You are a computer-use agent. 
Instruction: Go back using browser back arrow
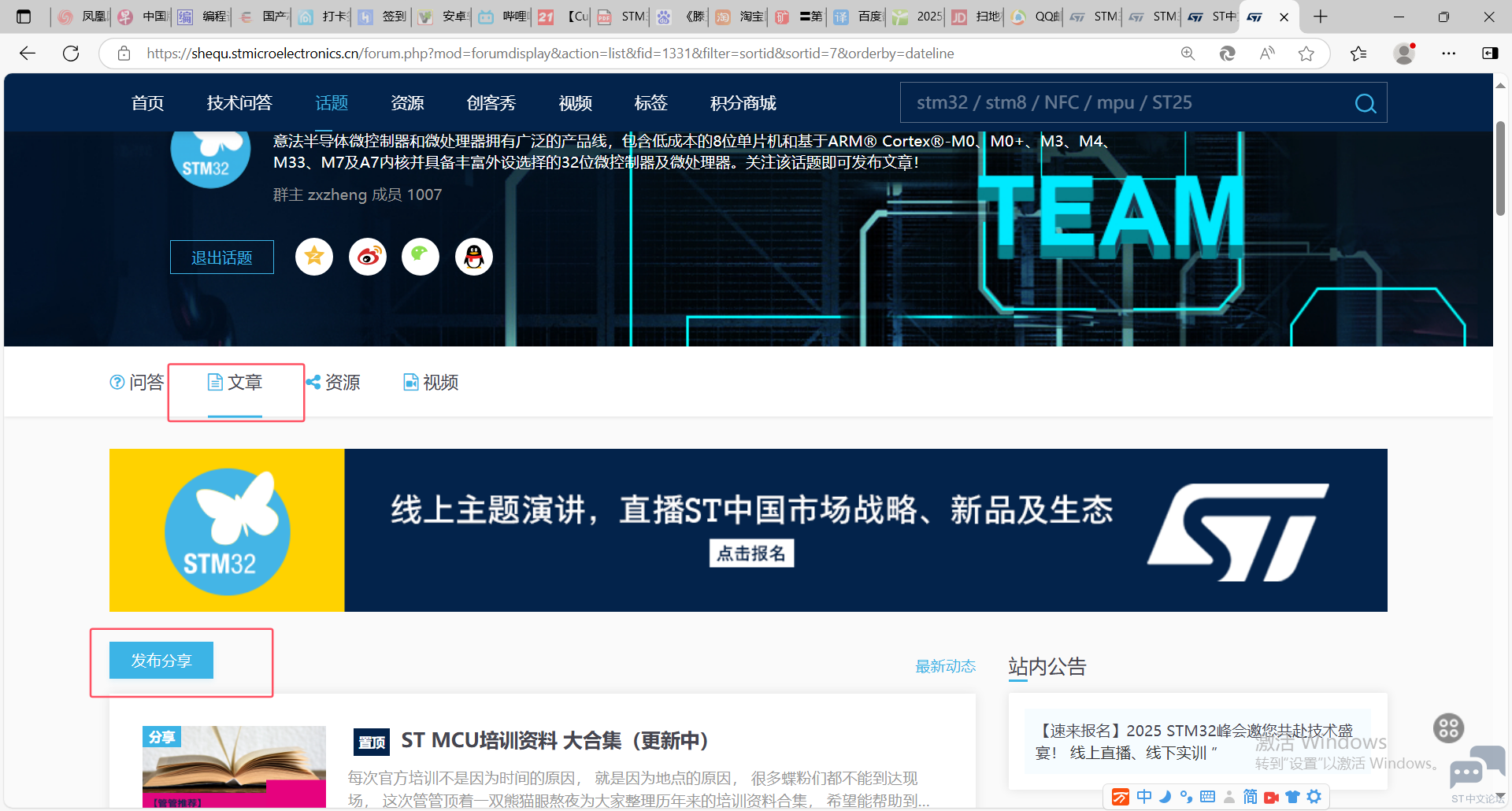[28, 54]
